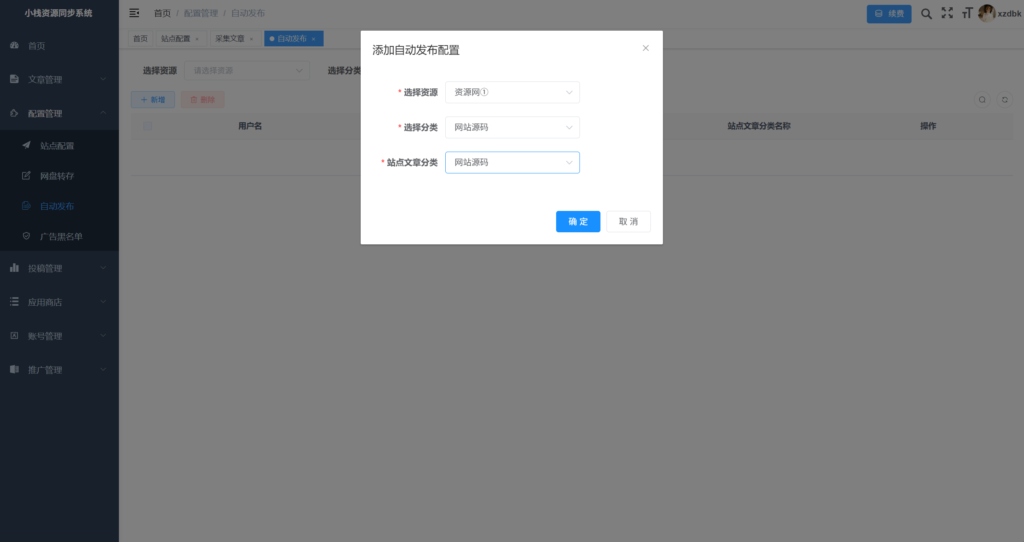The height and width of the screenshot is (542, 1024).
Task: Click the 操作 column header
Action: (928, 126)
